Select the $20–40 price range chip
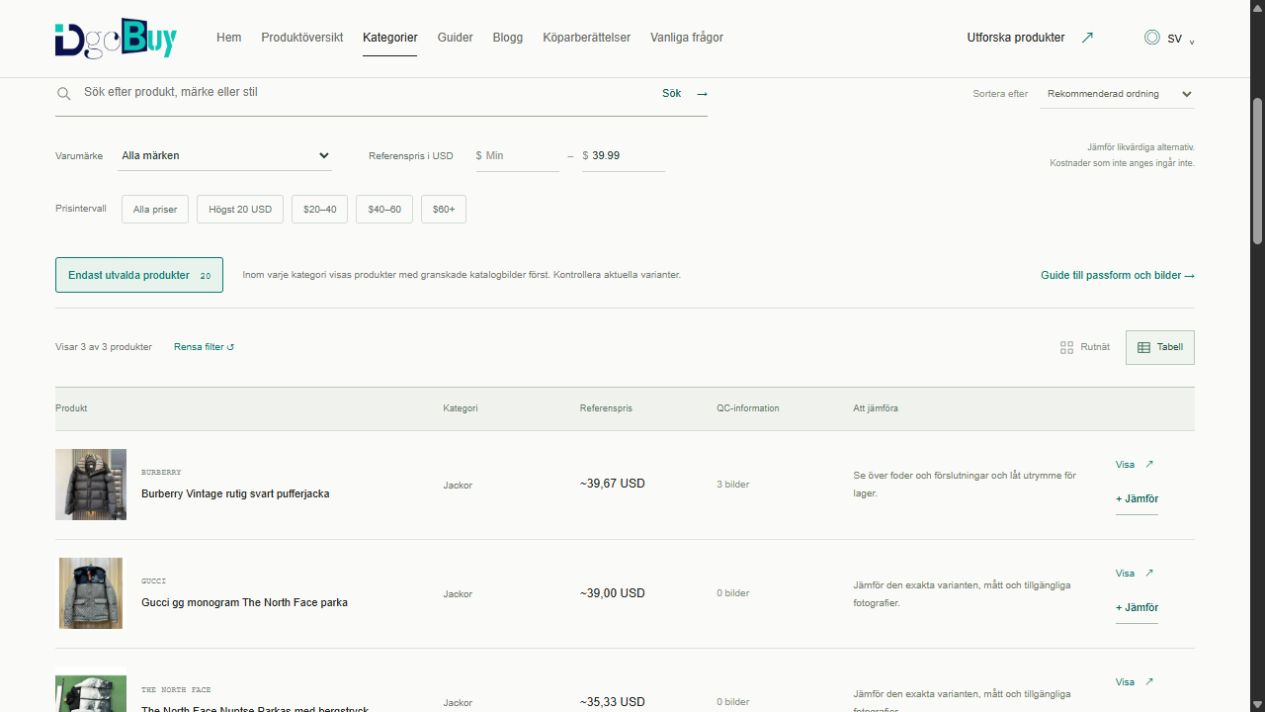 (320, 209)
